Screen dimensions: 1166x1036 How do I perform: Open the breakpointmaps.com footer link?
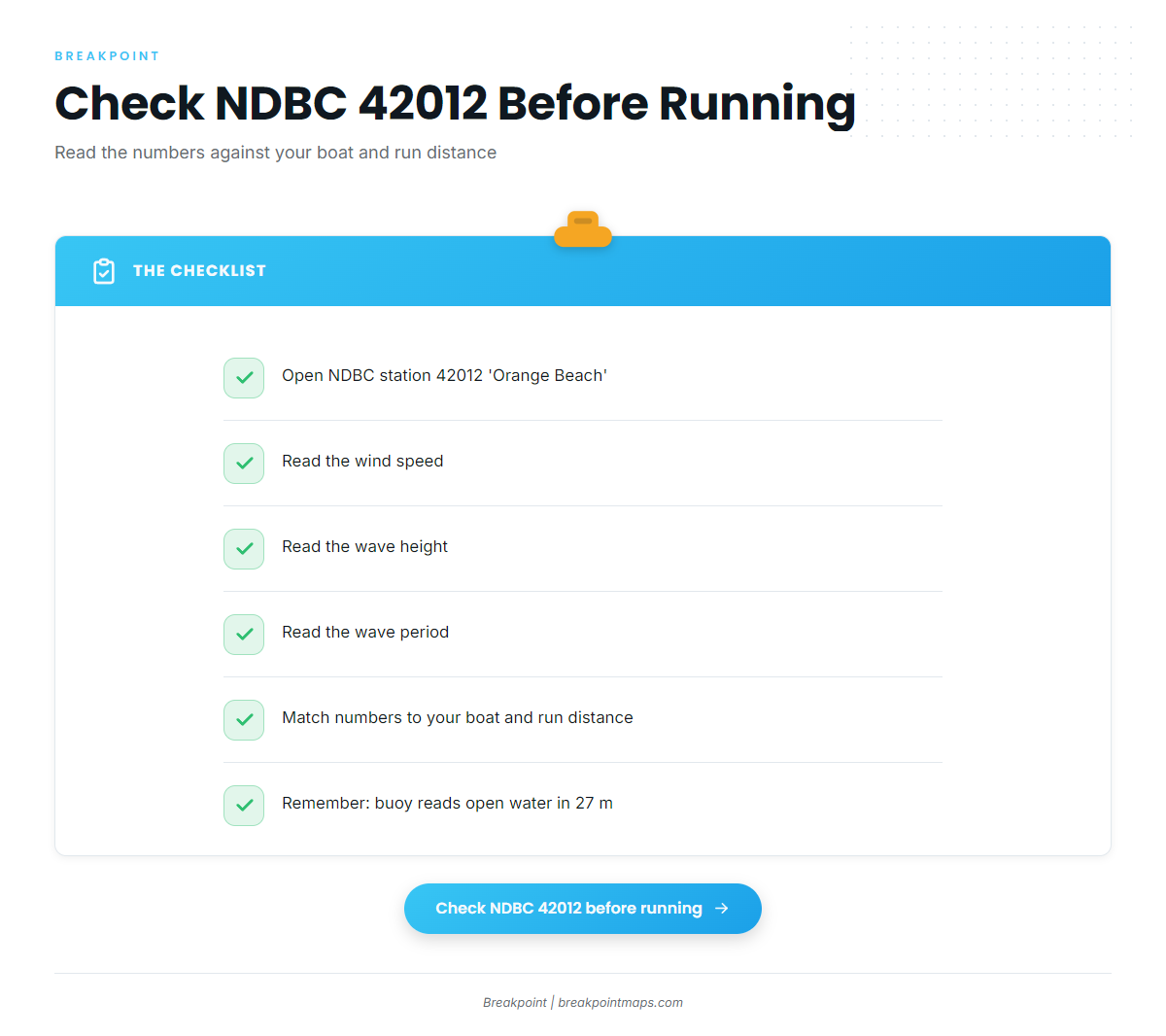620,1003
